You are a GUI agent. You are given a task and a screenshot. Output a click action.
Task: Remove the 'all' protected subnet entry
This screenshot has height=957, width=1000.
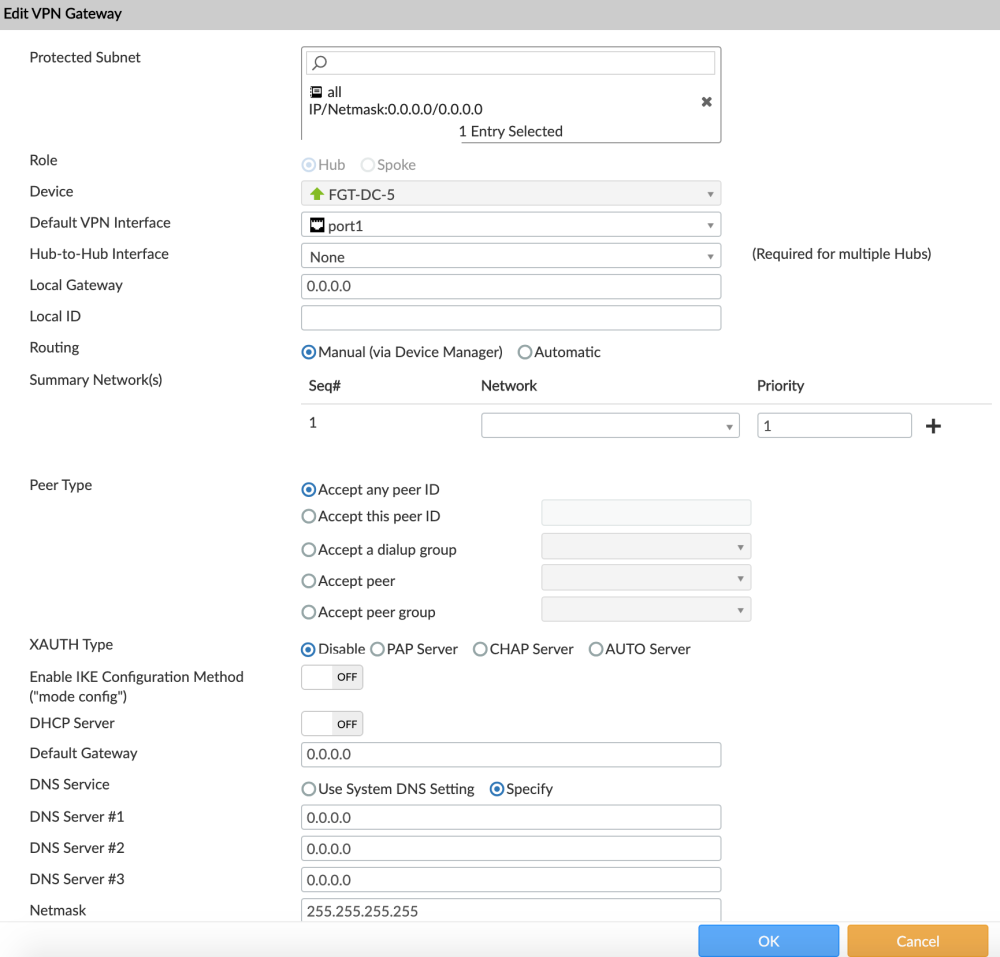707,100
